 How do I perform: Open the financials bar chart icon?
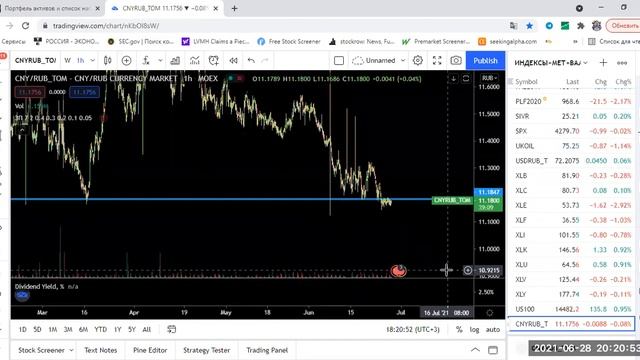[x=175, y=60]
